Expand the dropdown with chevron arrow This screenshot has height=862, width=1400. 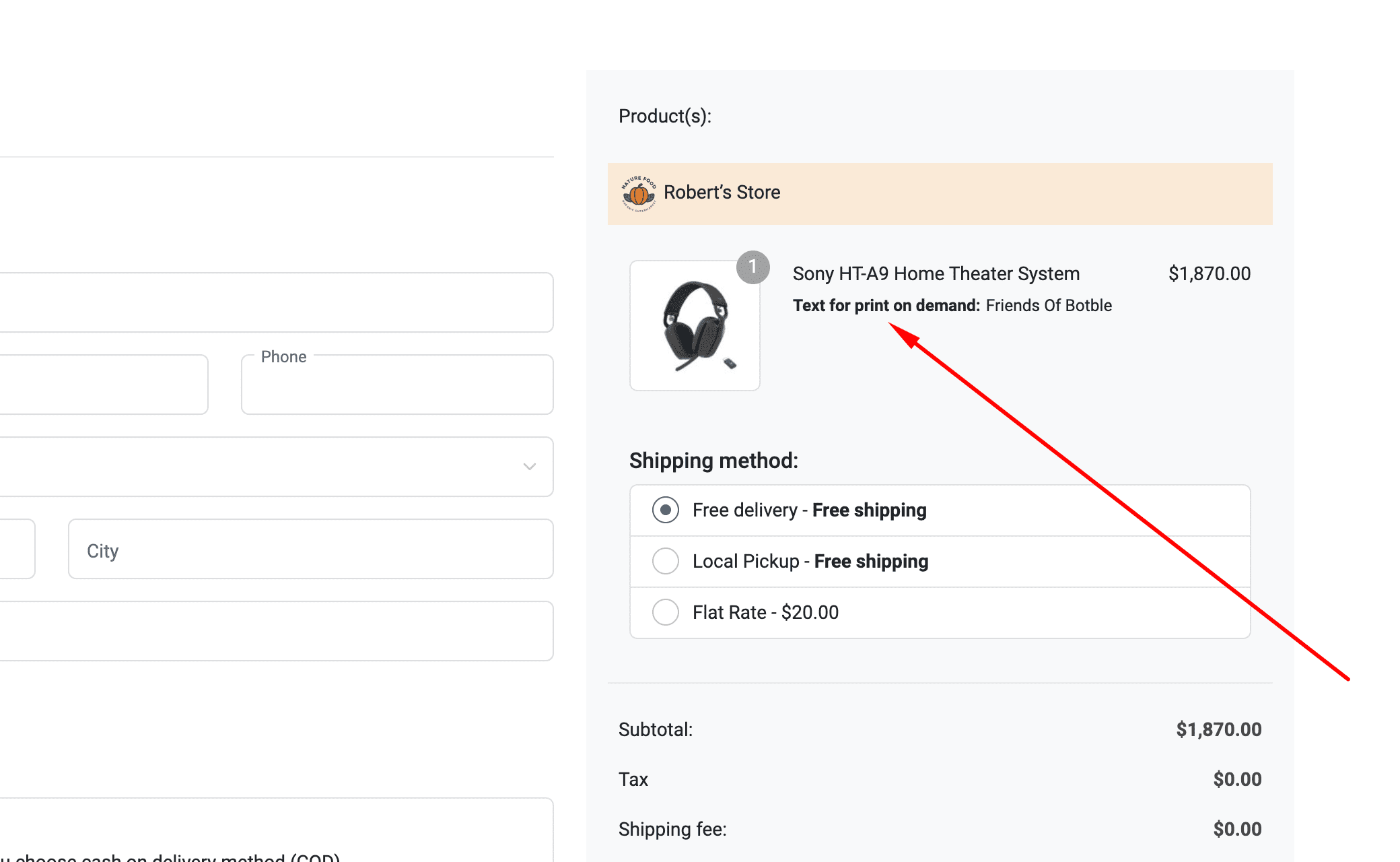click(x=529, y=467)
